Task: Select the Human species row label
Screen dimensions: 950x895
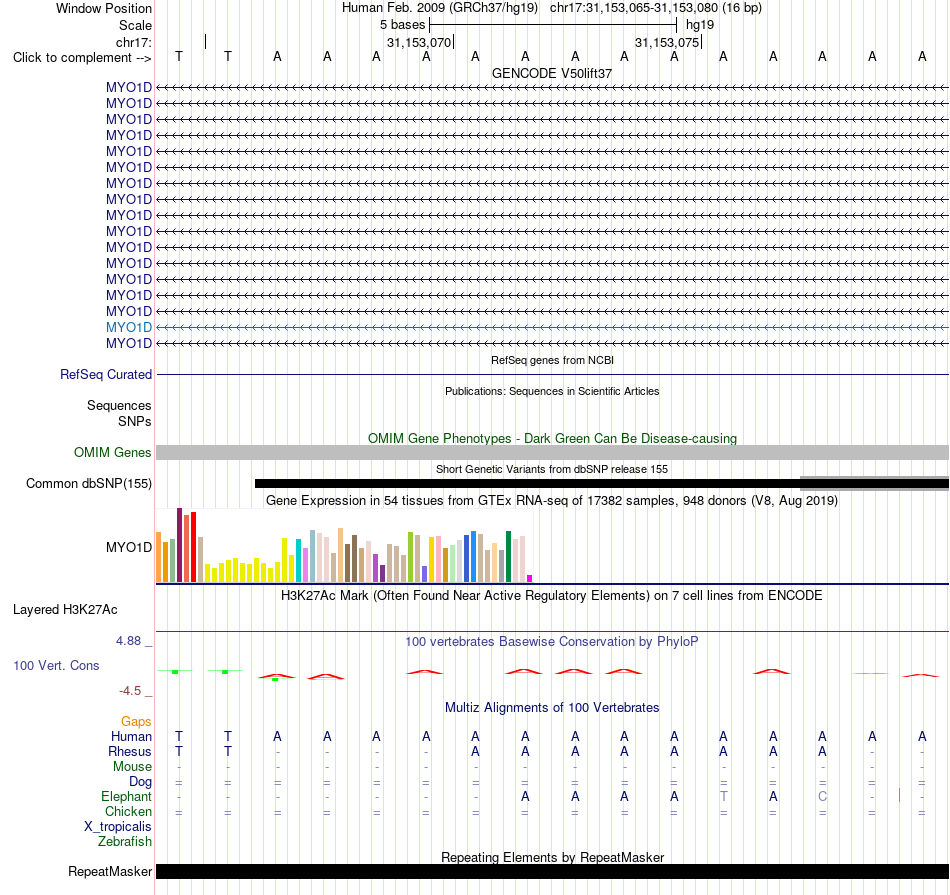Action: point(131,736)
